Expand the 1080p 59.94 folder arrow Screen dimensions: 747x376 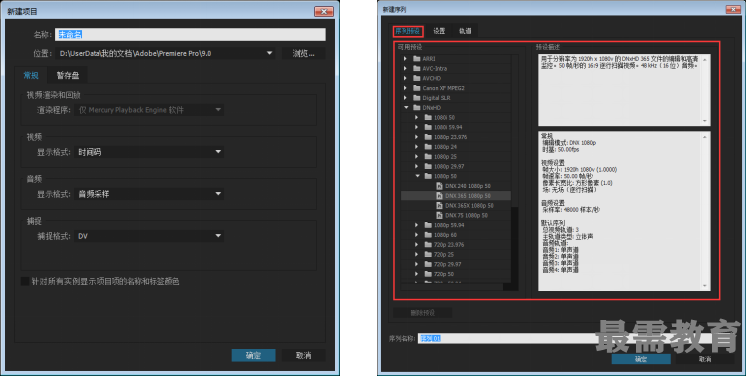417,225
